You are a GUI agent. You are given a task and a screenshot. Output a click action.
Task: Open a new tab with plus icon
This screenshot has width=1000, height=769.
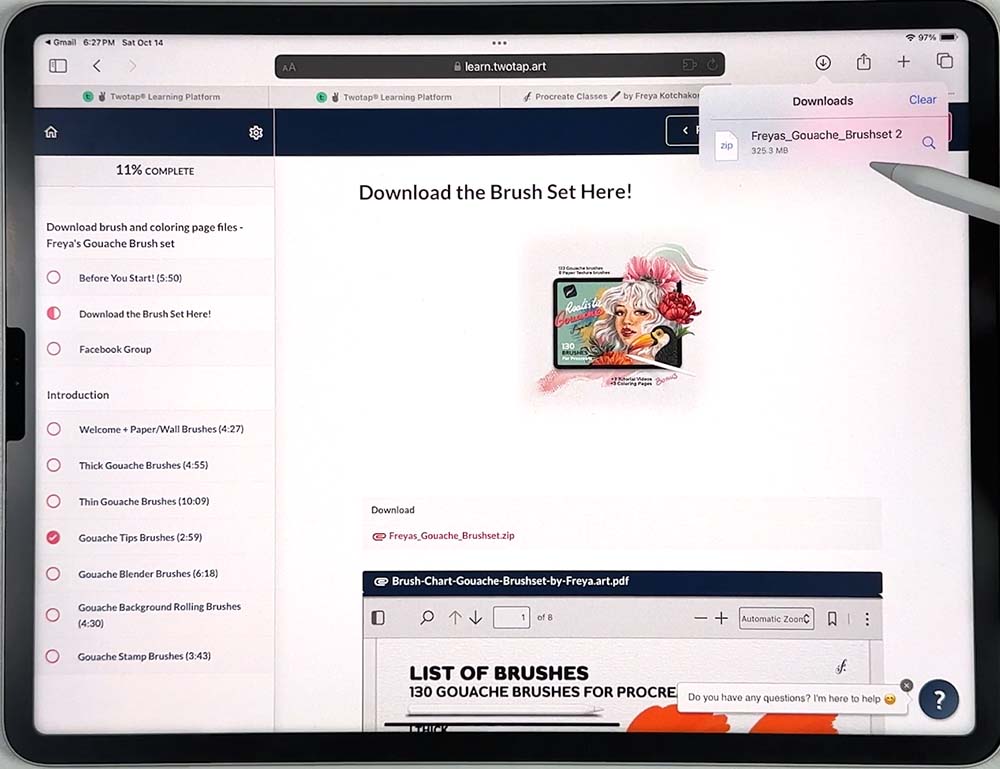[x=904, y=62]
